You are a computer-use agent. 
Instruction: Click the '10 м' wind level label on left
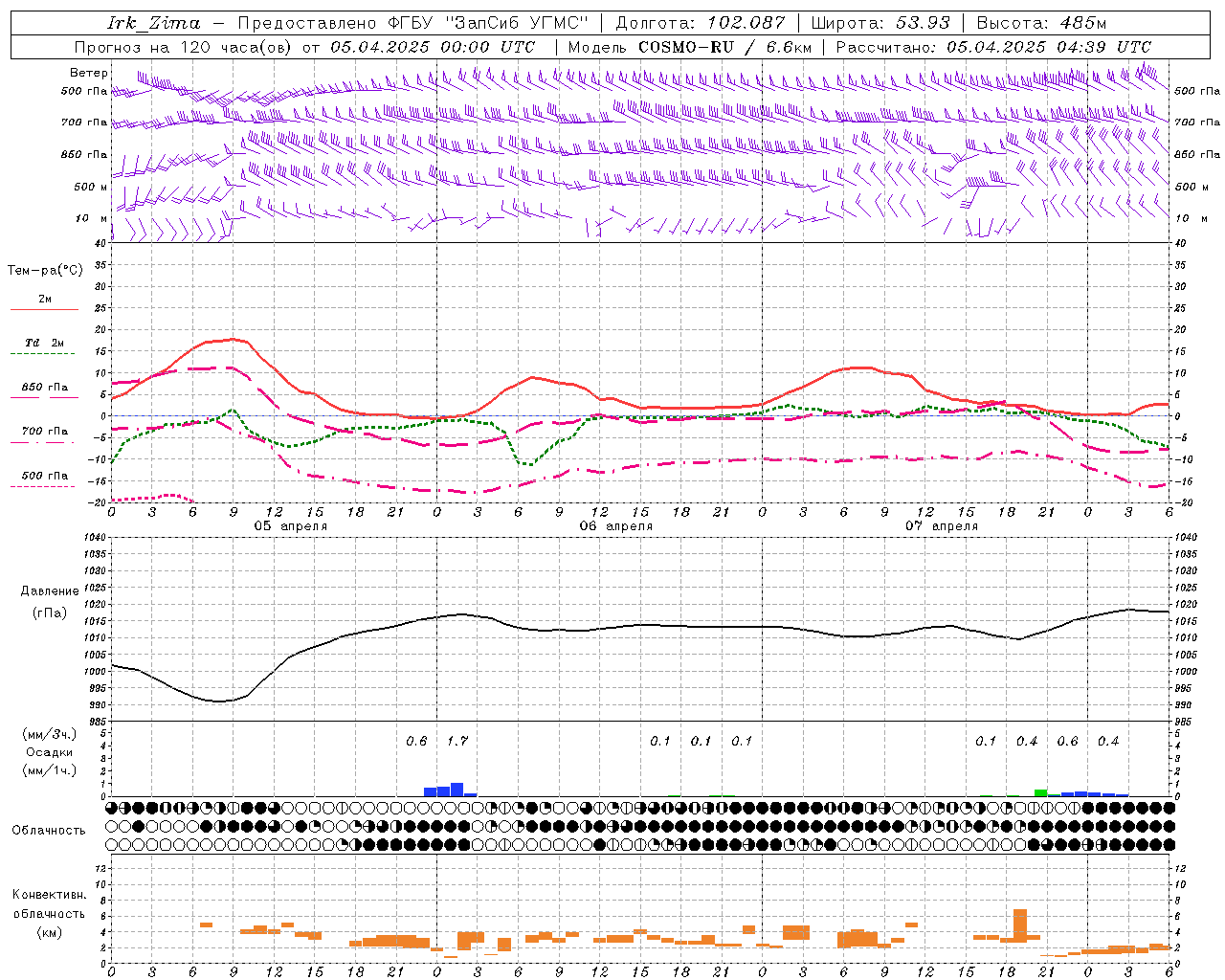tap(91, 218)
